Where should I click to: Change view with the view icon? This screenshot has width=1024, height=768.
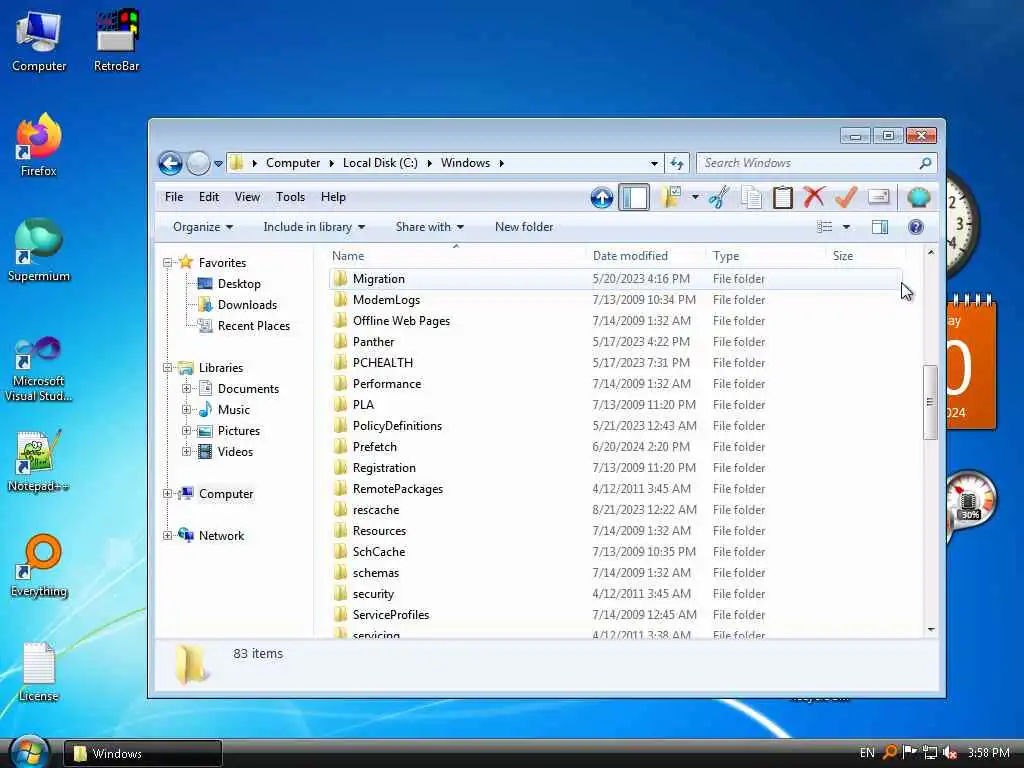click(825, 227)
